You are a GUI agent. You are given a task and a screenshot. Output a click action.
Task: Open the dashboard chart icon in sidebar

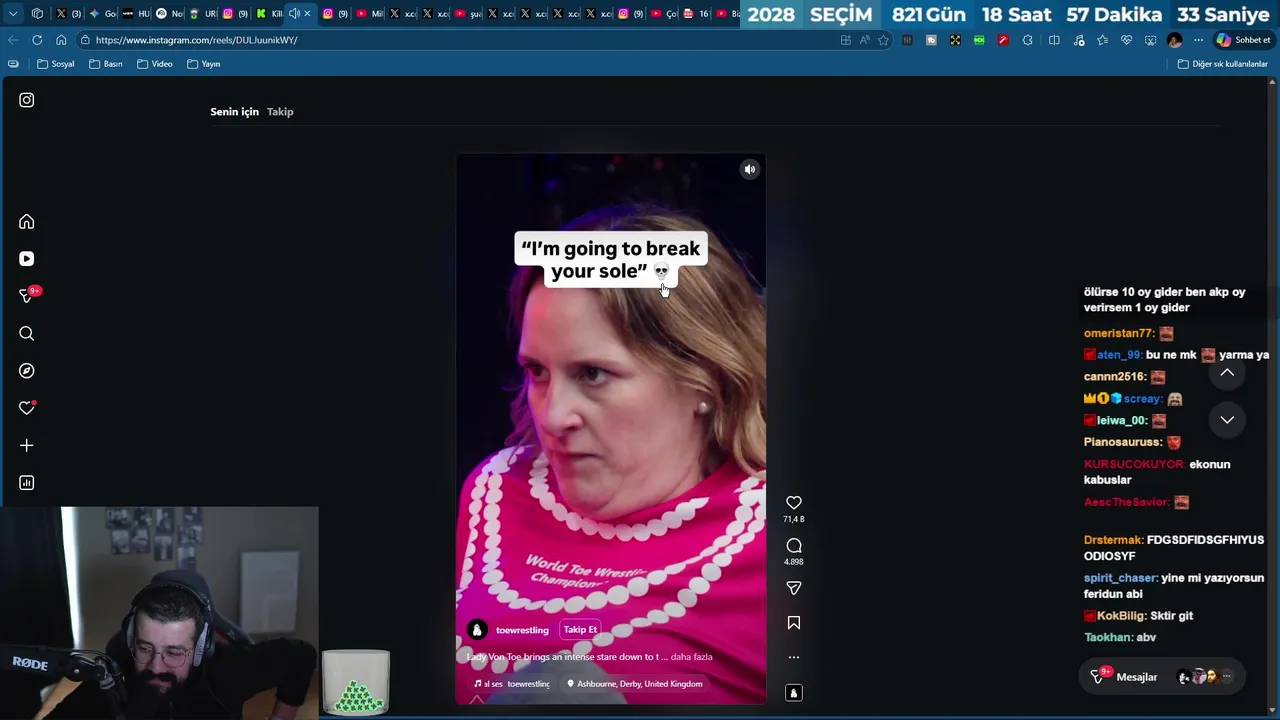(x=27, y=483)
